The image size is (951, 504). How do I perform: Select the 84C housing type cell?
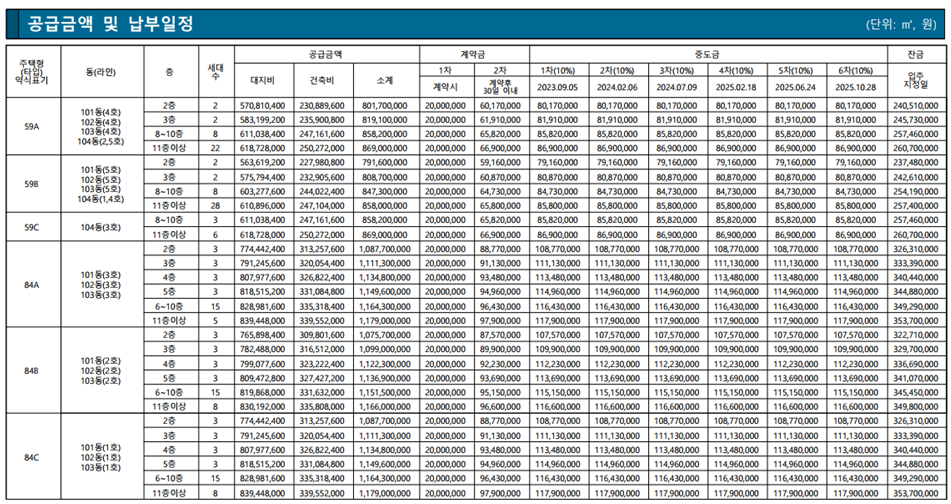coord(32,457)
